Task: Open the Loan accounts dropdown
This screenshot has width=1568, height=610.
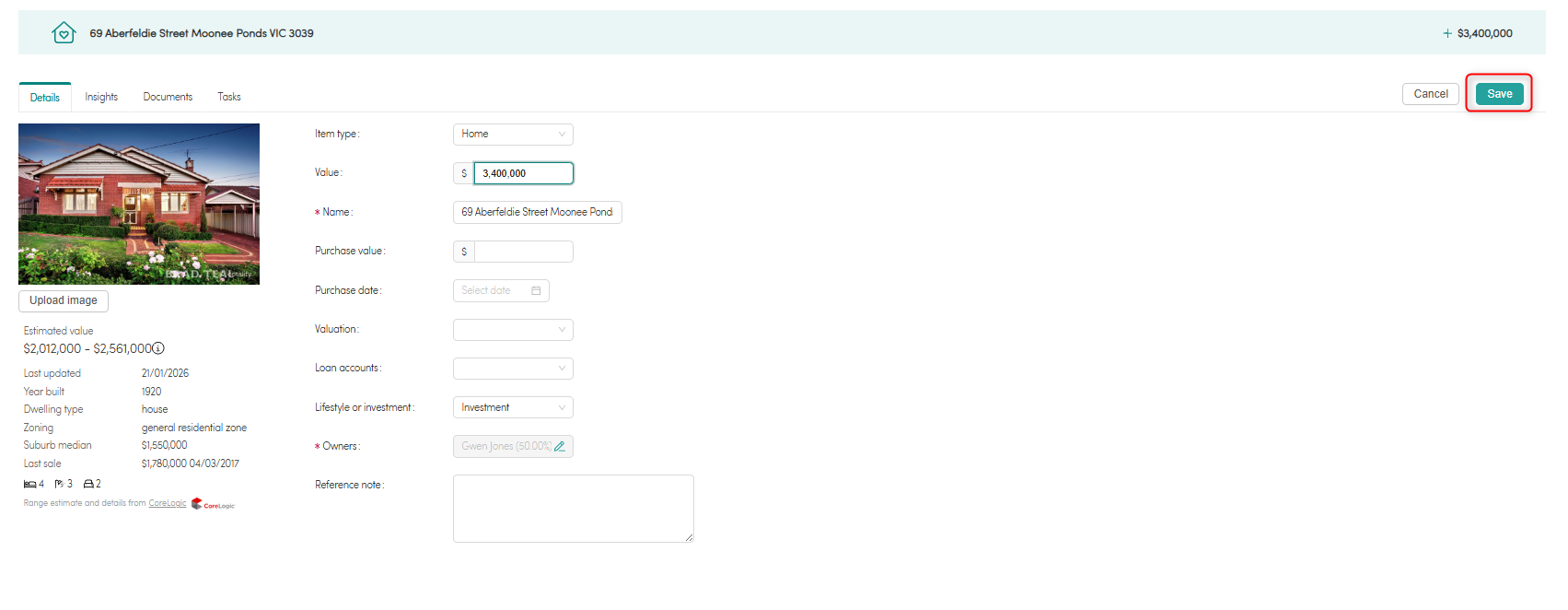Action: [513, 369]
